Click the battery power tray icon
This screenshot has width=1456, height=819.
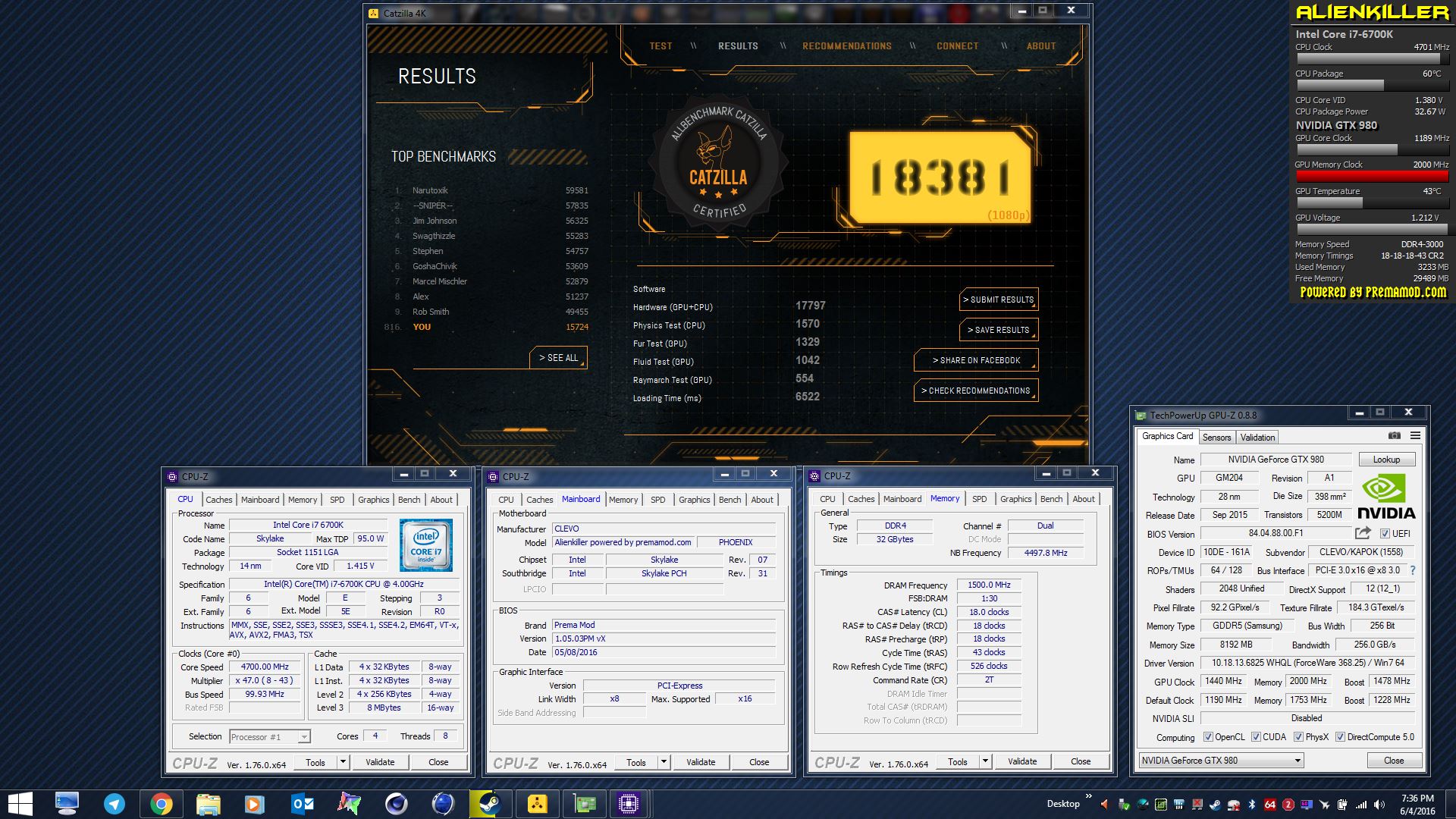coord(1342,805)
